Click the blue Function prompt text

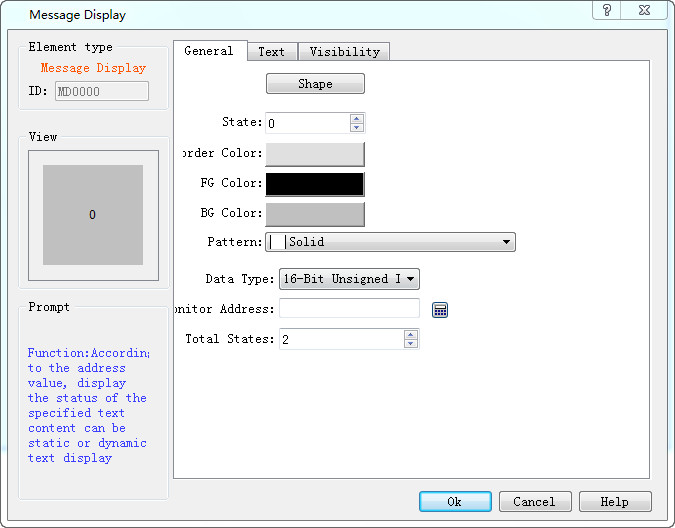tap(88, 405)
